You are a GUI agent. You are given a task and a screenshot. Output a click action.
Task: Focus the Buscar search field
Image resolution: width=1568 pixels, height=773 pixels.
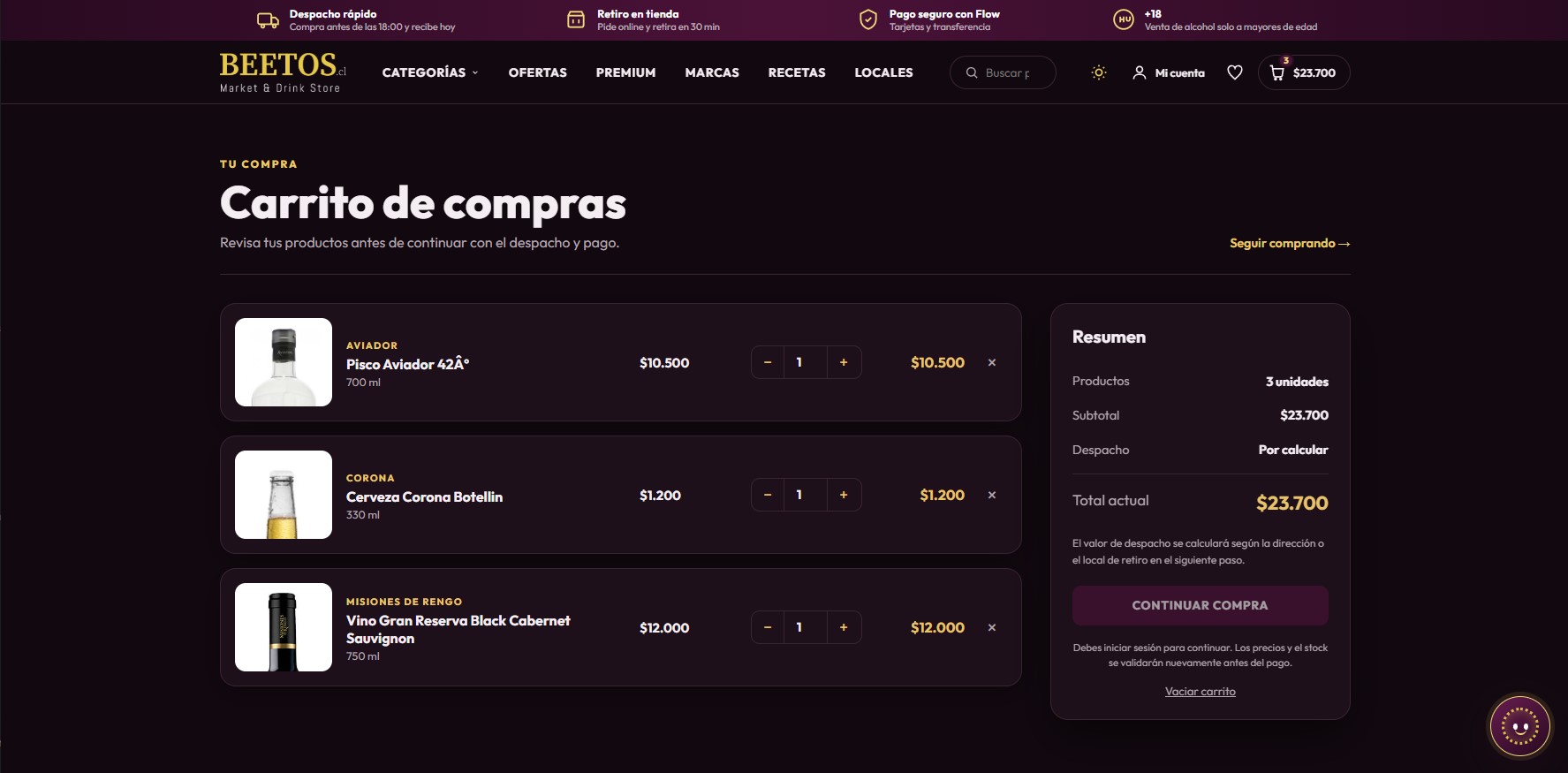point(1003,72)
